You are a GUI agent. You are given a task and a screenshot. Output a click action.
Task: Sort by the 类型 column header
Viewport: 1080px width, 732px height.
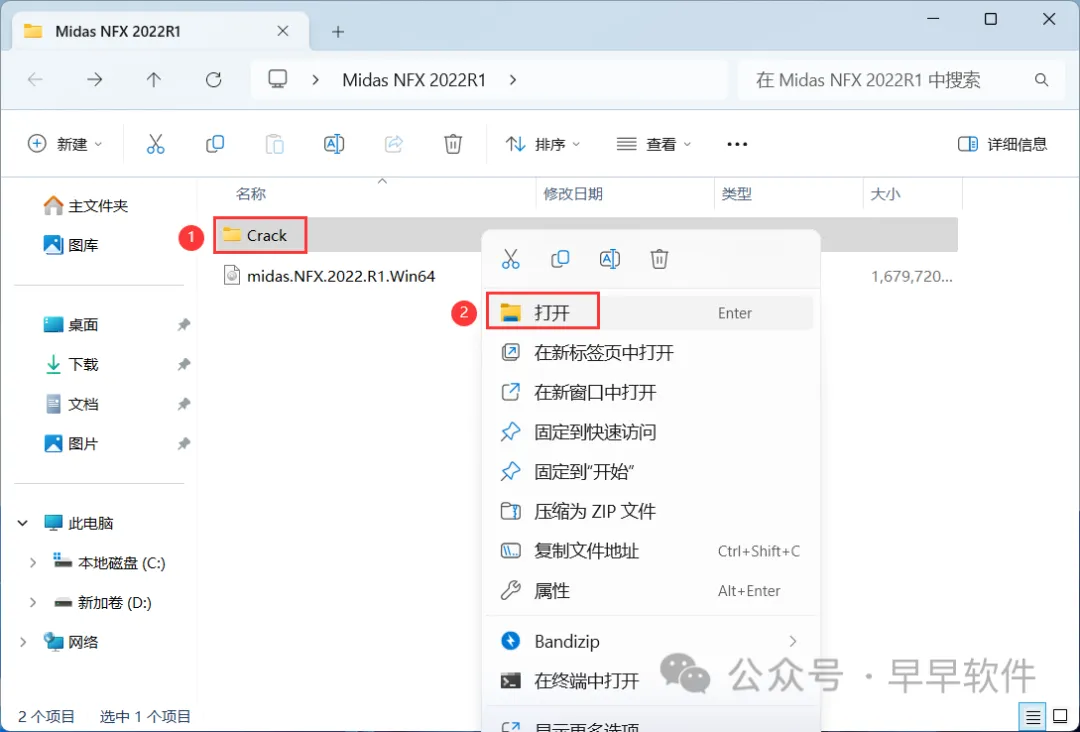pyautogui.click(x=736, y=194)
